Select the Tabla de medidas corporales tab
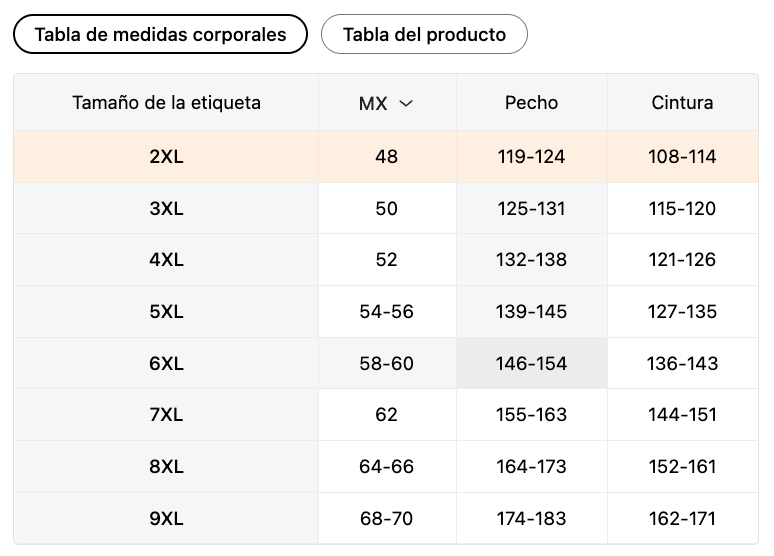Image resolution: width=774 pixels, height=556 pixels. (x=160, y=35)
